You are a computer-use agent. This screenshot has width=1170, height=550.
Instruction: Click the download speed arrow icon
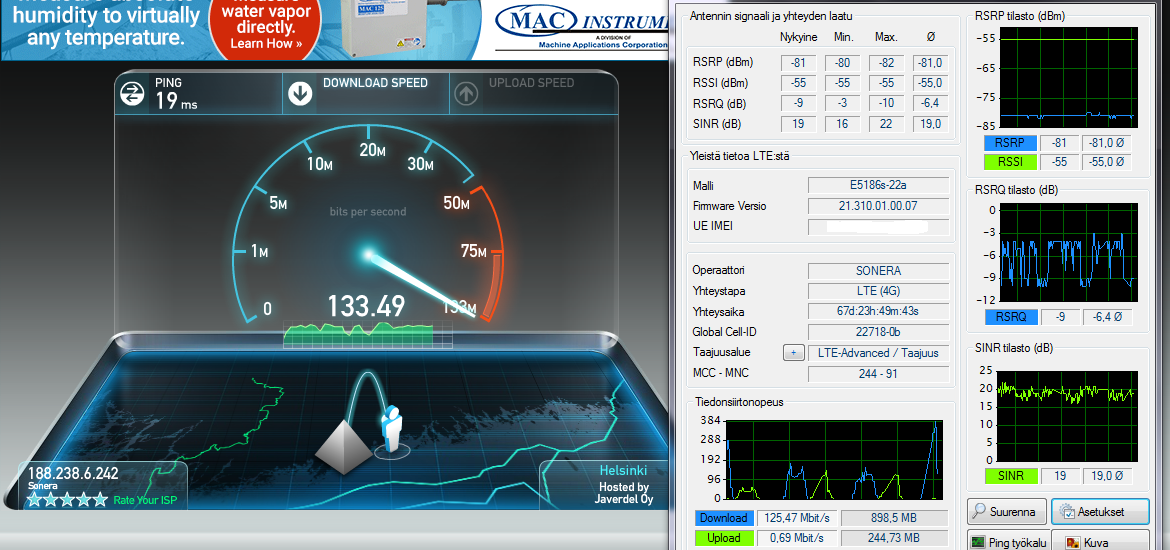[x=300, y=94]
